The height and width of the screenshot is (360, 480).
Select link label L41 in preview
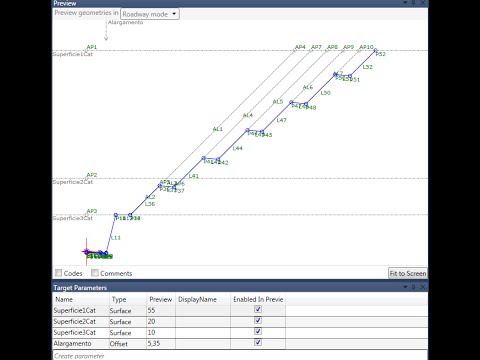point(194,176)
